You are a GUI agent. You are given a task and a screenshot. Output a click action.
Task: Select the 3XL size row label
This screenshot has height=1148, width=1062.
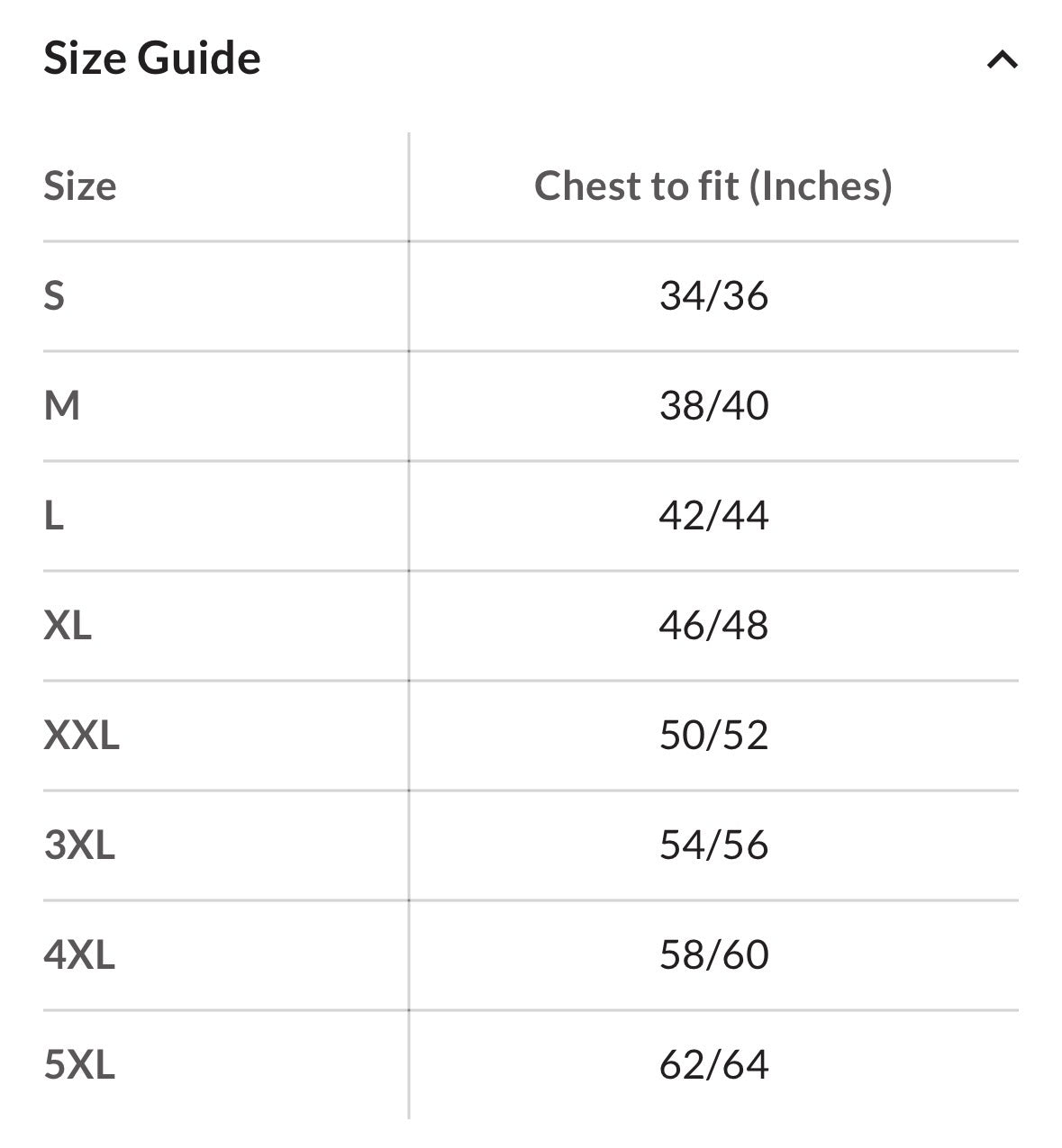(79, 845)
